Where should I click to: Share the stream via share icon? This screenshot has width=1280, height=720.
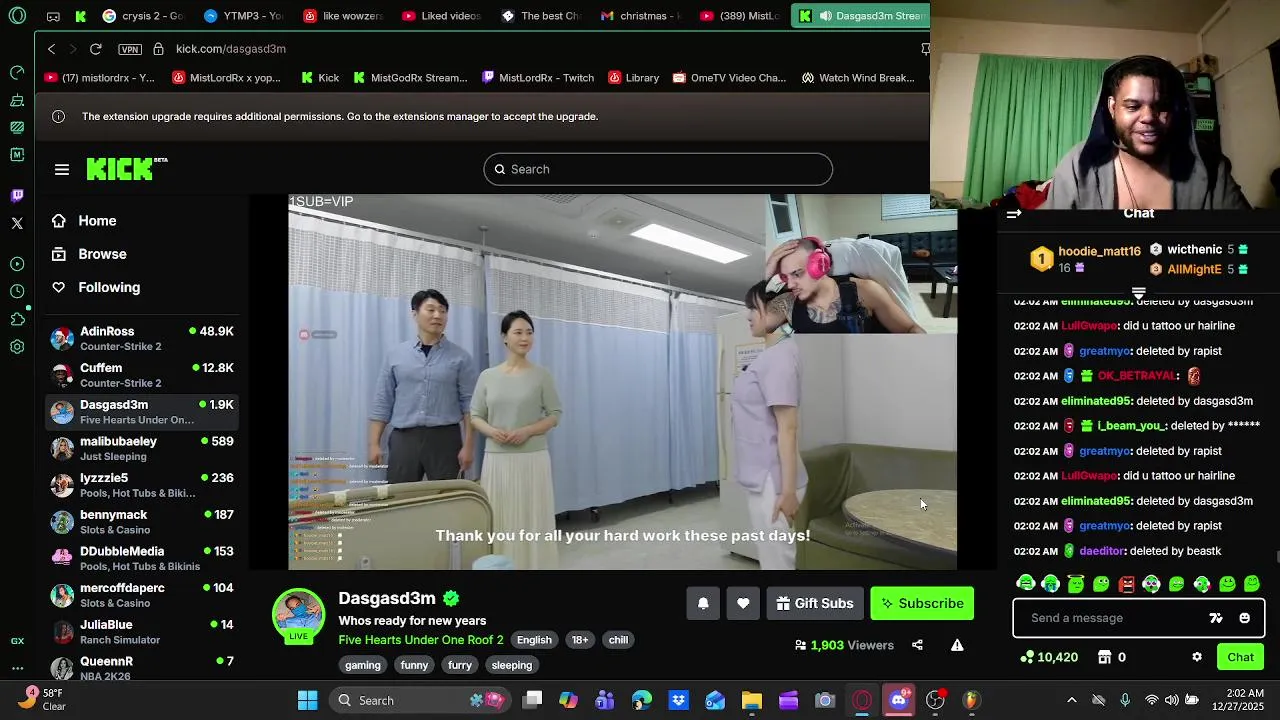pos(917,645)
